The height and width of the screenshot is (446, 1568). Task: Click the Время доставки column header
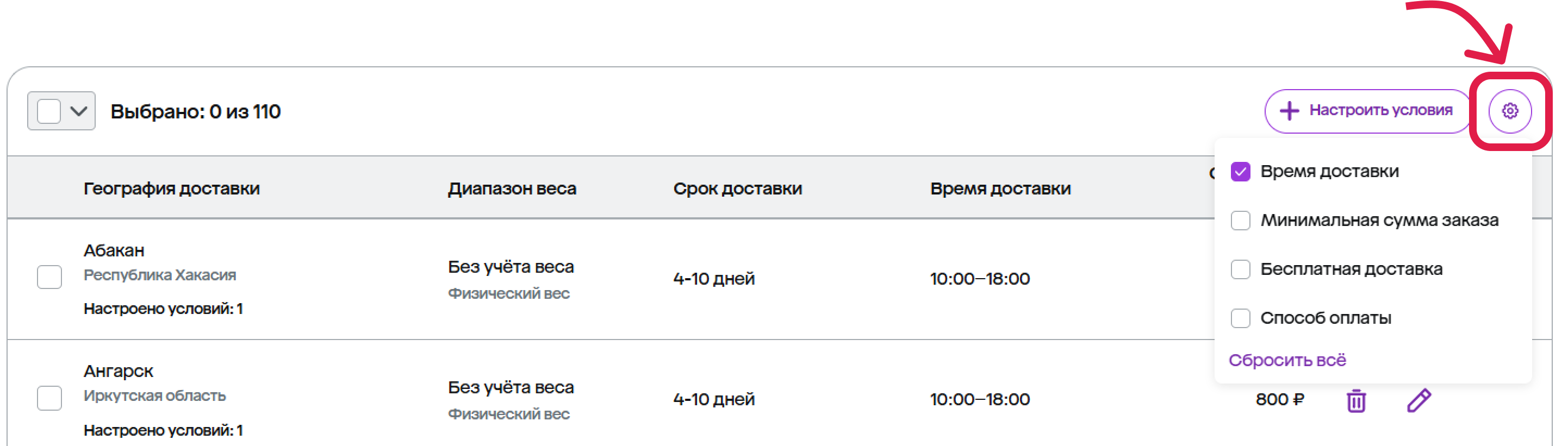(x=1000, y=189)
